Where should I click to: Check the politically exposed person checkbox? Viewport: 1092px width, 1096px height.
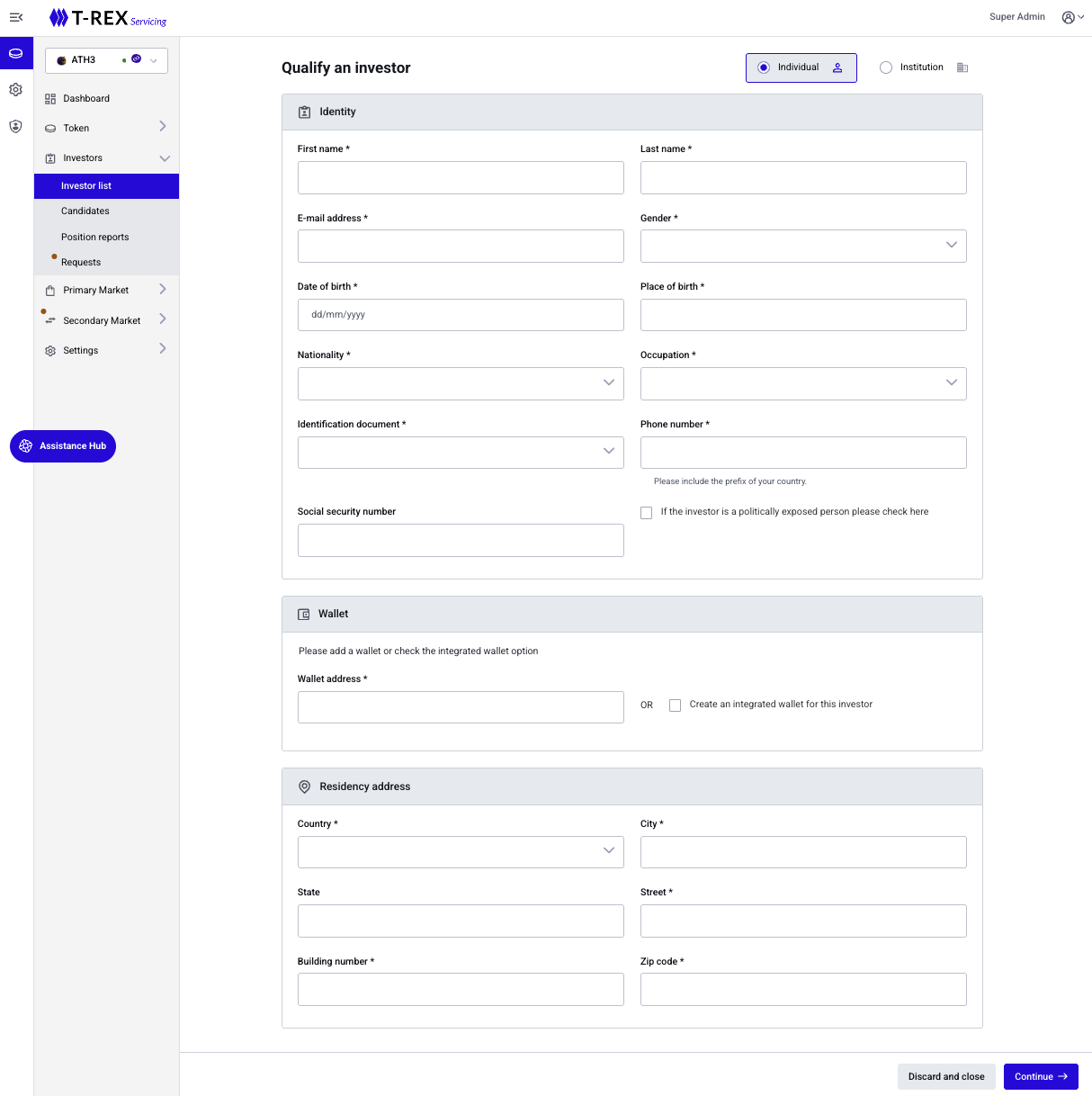click(646, 513)
